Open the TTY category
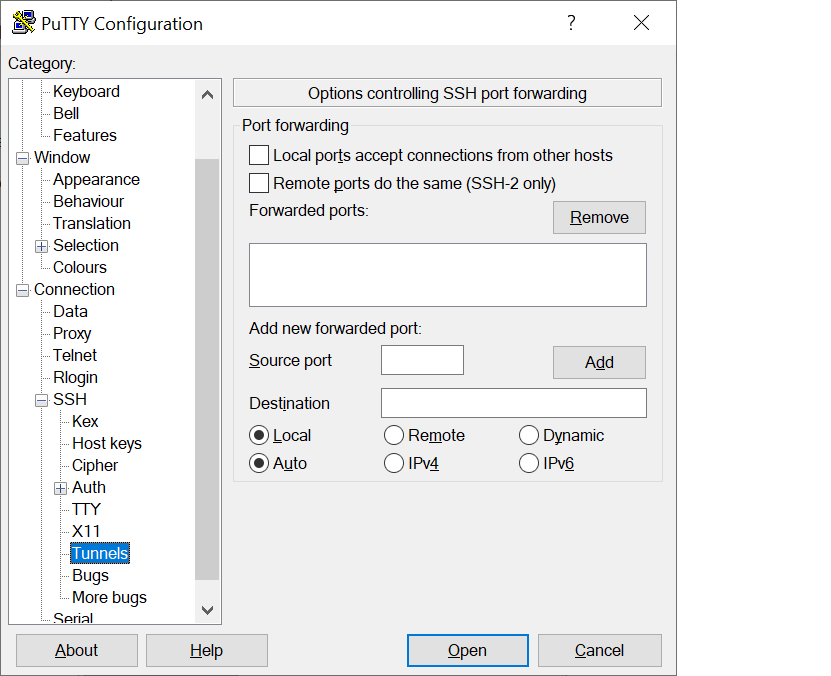 [x=86, y=509]
